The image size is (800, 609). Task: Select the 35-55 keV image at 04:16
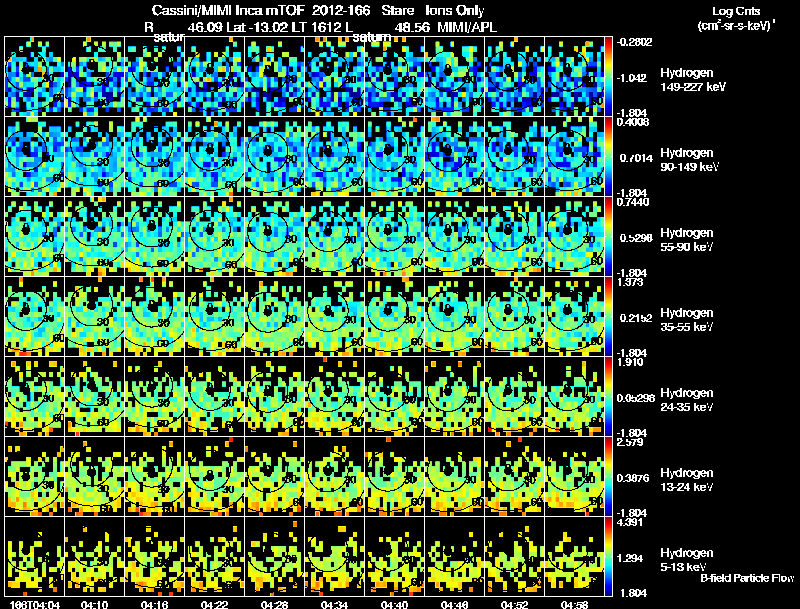pyautogui.click(x=155, y=316)
